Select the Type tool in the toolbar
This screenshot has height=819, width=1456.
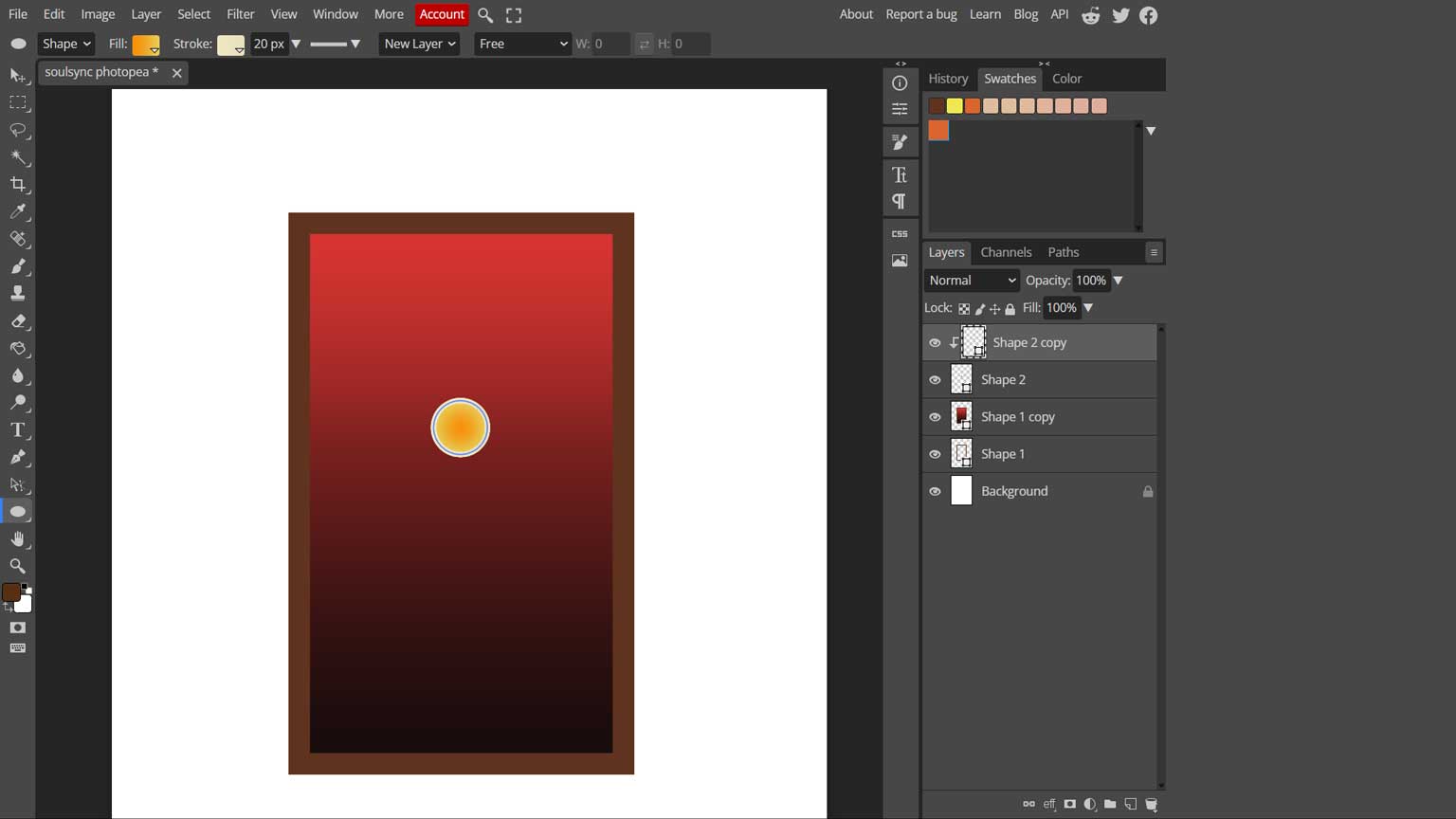(18, 430)
